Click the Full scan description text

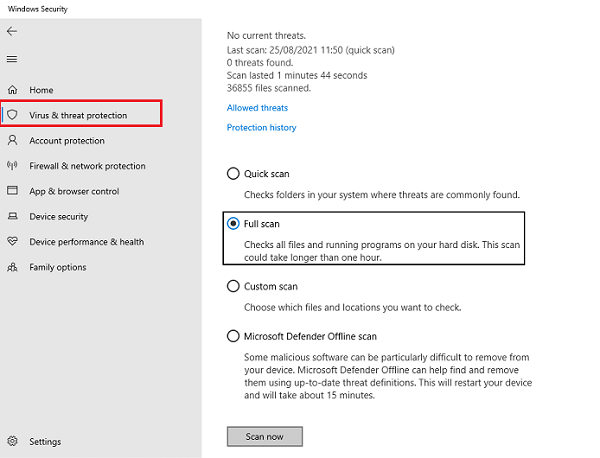[x=382, y=251]
